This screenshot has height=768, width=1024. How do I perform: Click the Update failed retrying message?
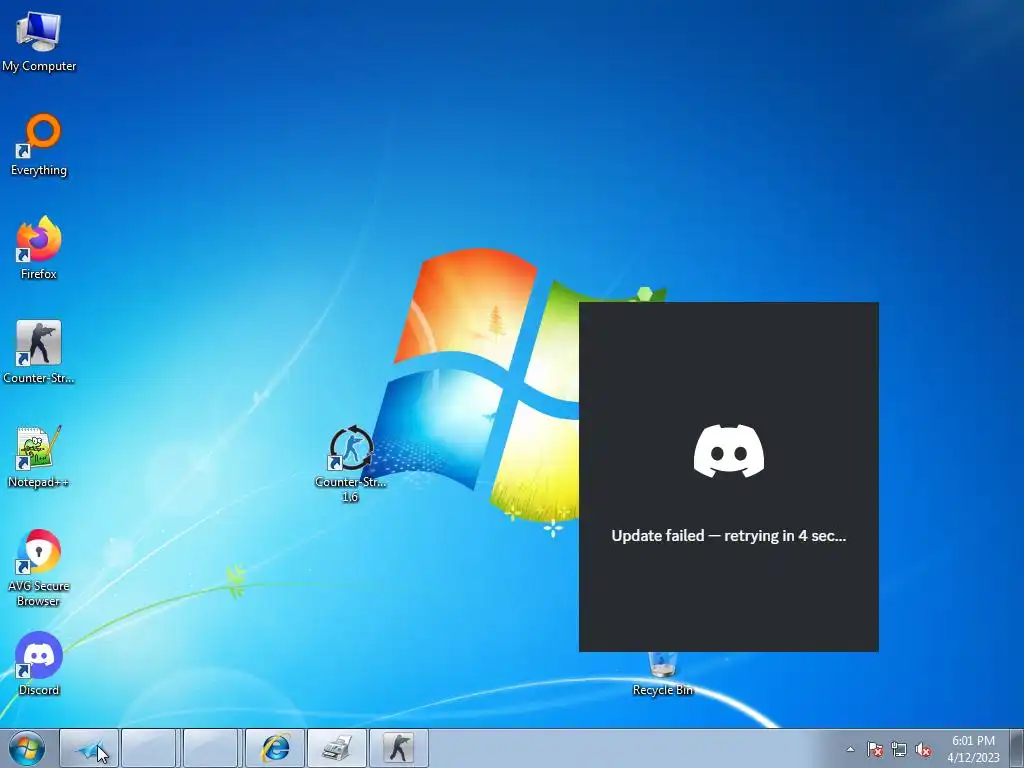point(729,536)
